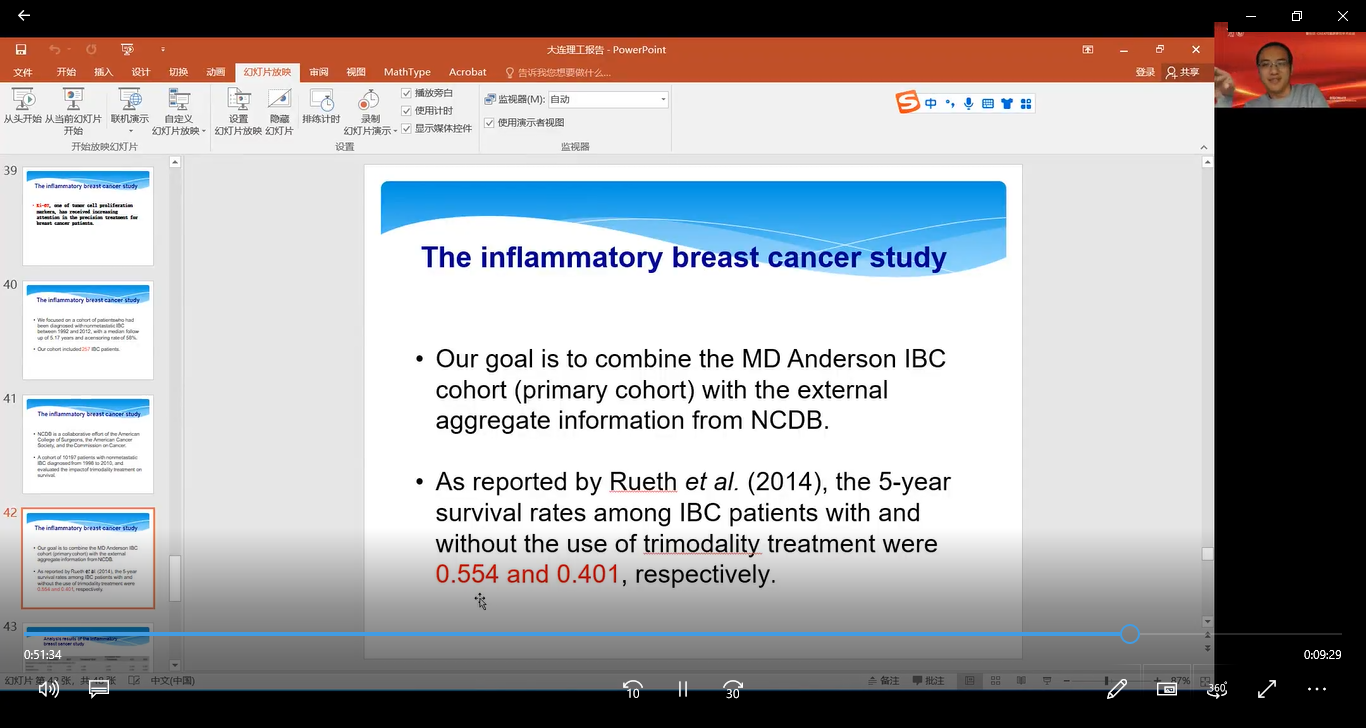Viewport: 1366px width, 728px height.
Task: Click the Save icon in quick access toolbar
Action: tap(21, 49)
